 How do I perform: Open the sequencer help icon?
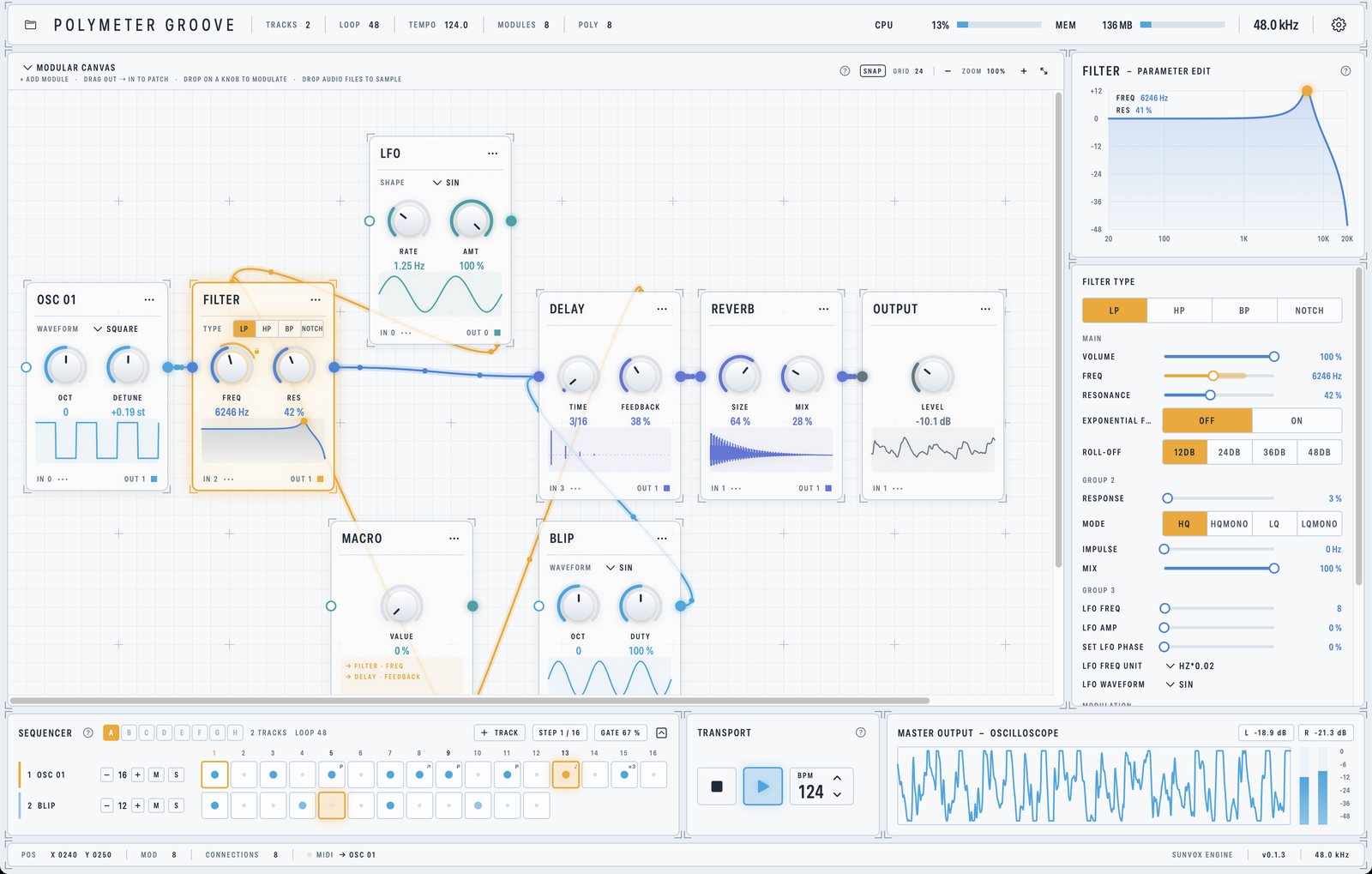pyautogui.click(x=87, y=732)
